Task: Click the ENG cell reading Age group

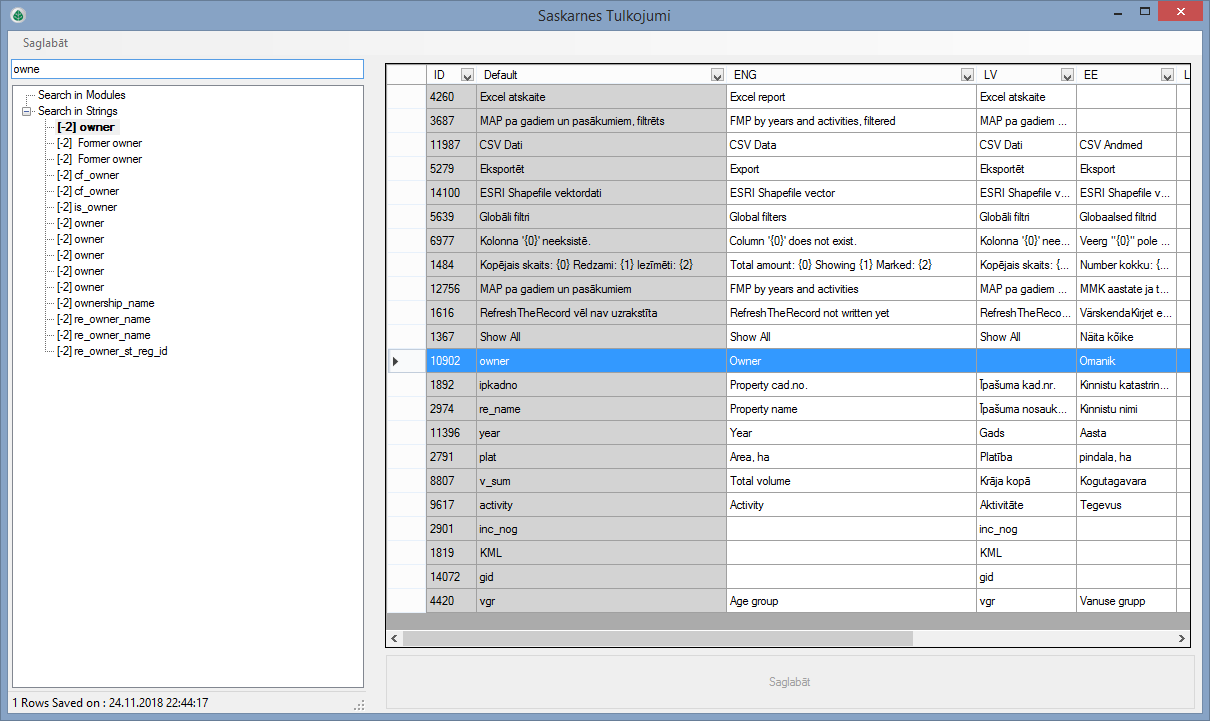Action: pos(850,601)
